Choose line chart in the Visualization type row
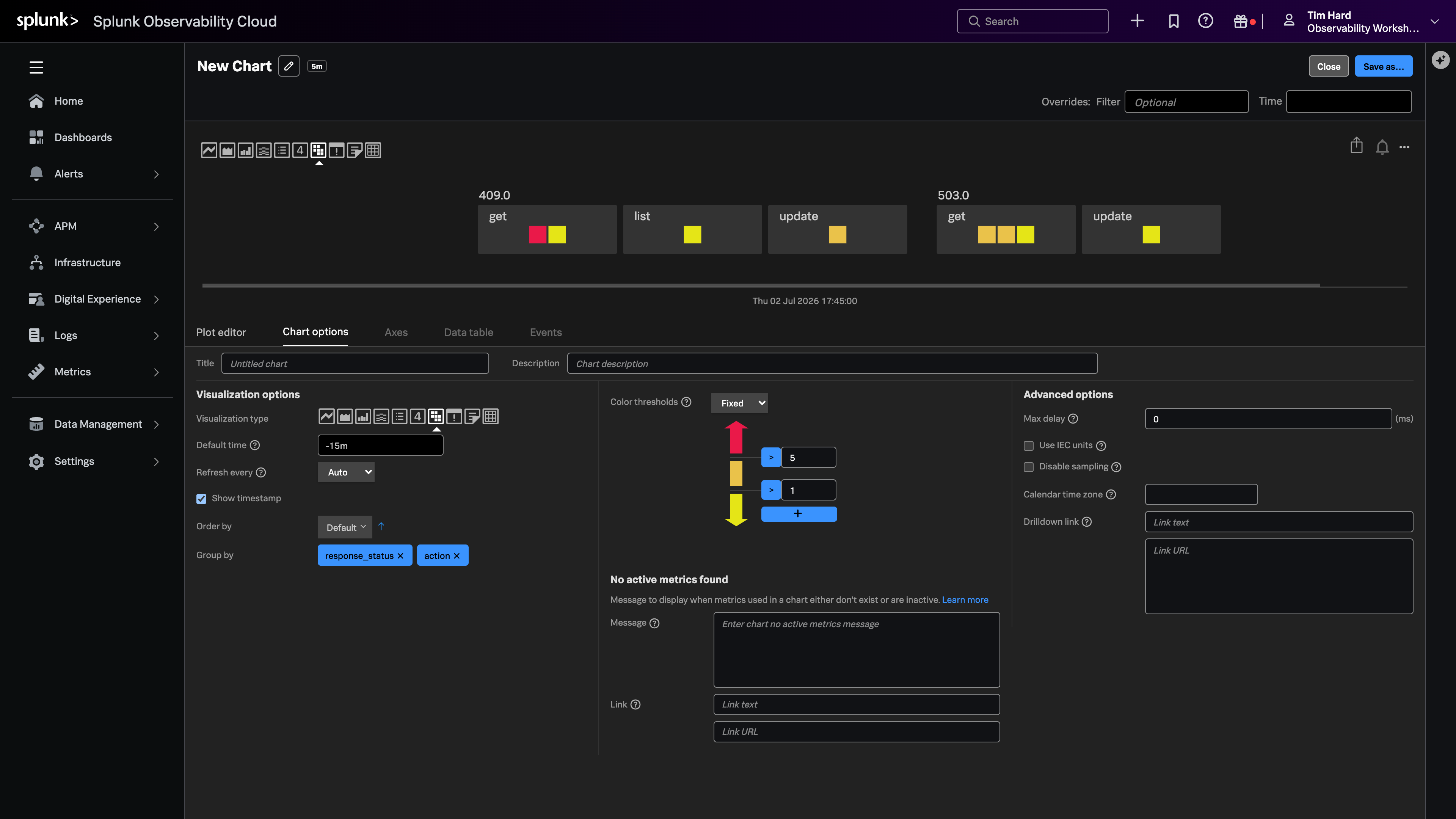 tap(327, 417)
